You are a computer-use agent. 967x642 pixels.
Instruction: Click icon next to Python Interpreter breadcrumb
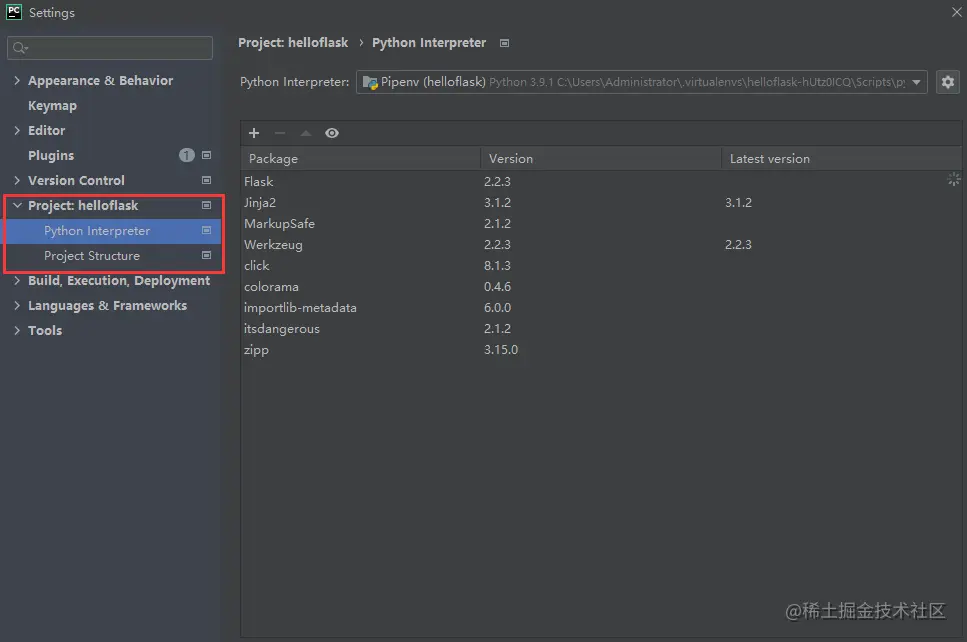(x=504, y=43)
